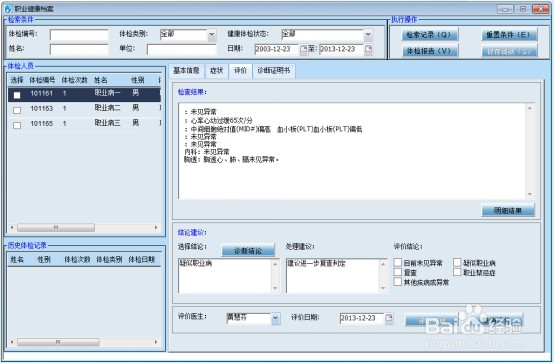The height and width of the screenshot is (363, 554).
Task: Click the down arrow of 检查结果 scrollbar
Action: click(530, 194)
